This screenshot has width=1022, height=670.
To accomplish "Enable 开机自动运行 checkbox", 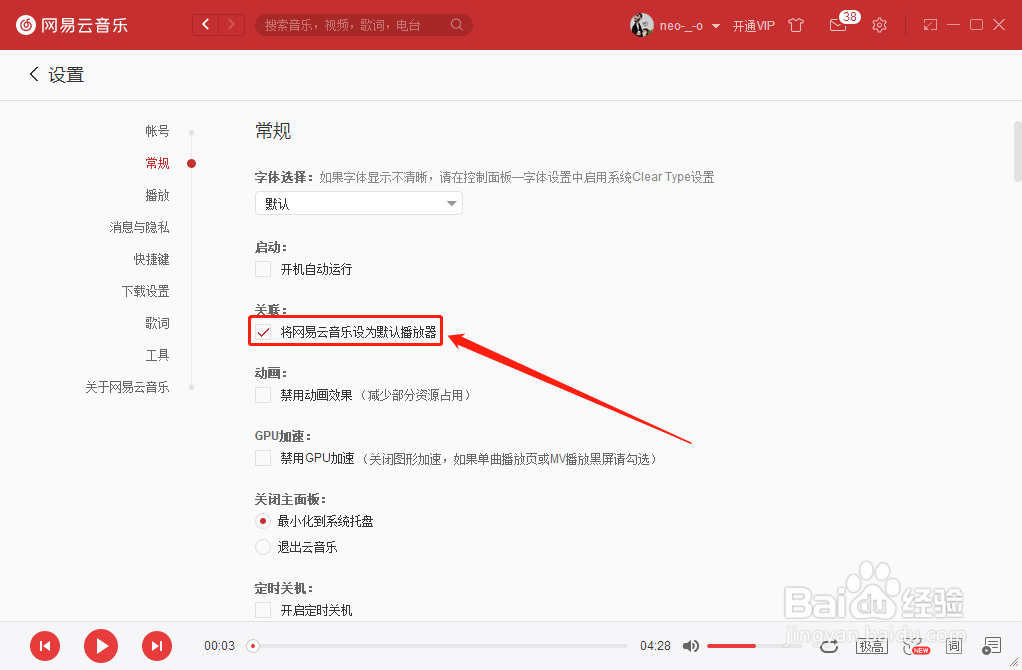I will (x=263, y=269).
